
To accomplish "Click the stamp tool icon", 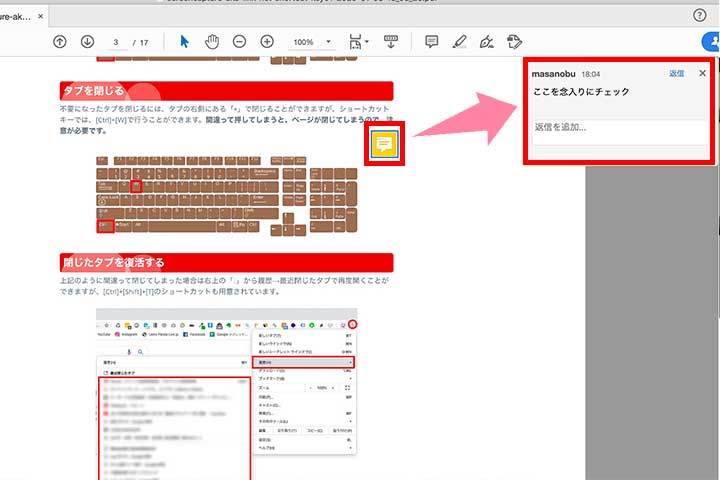I will [515, 42].
